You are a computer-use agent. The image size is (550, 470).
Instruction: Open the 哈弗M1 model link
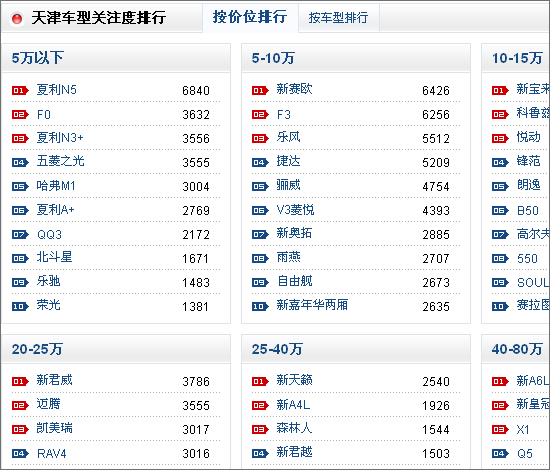pos(56,186)
